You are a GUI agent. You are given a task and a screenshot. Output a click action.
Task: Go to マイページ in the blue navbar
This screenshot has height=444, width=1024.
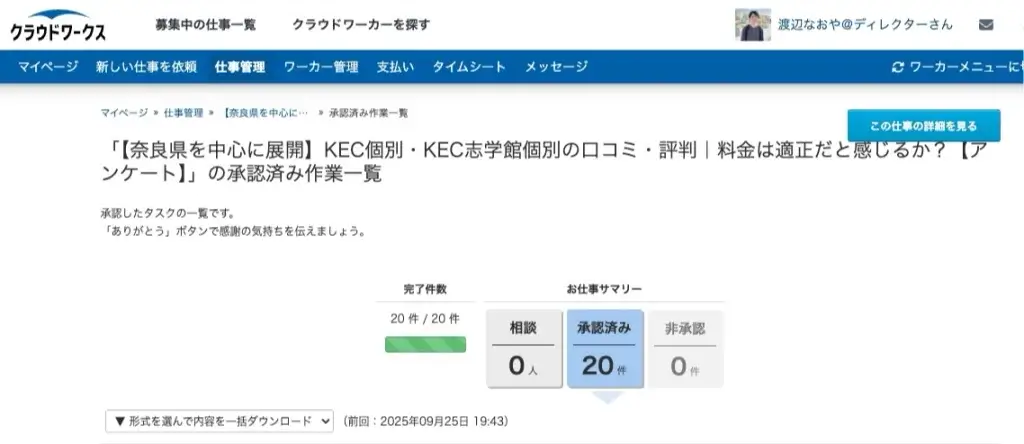pyautogui.click(x=48, y=67)
